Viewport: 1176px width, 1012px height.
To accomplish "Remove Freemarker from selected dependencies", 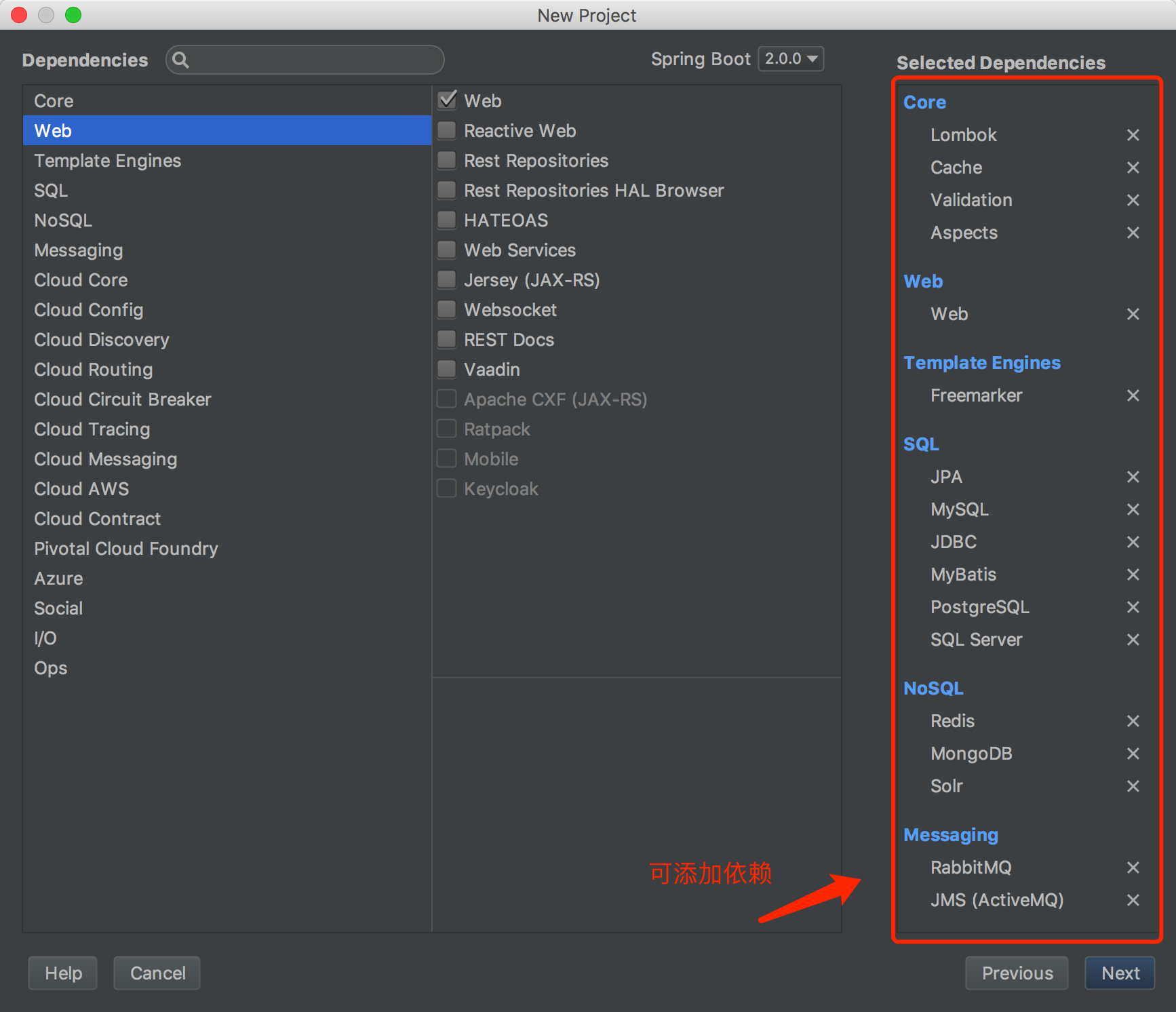I will pos(1133,395).
